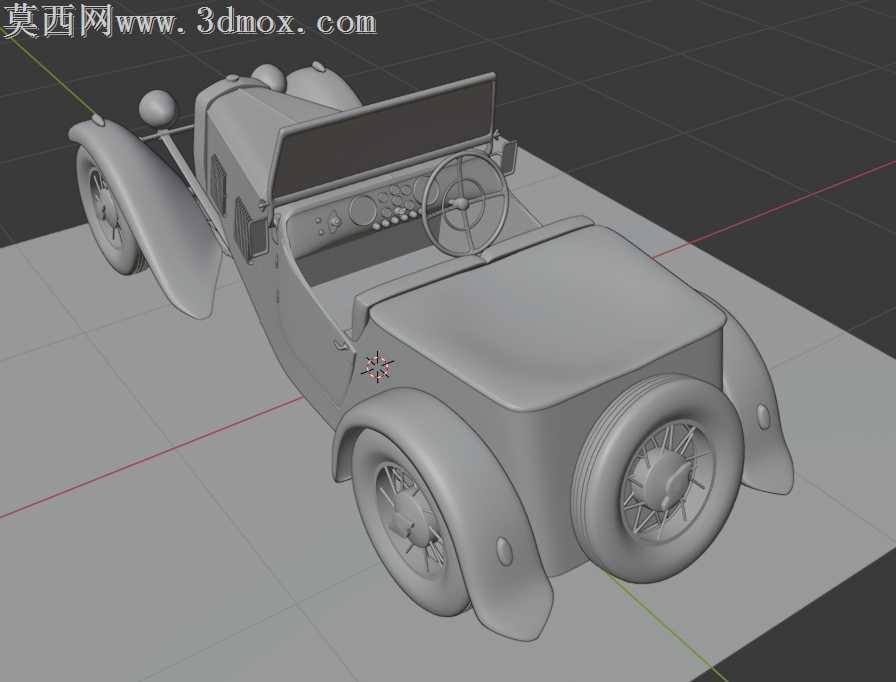Select the front left wheel of the car
The height and width of the screenshot is (682, 896).
click(109, 210)
